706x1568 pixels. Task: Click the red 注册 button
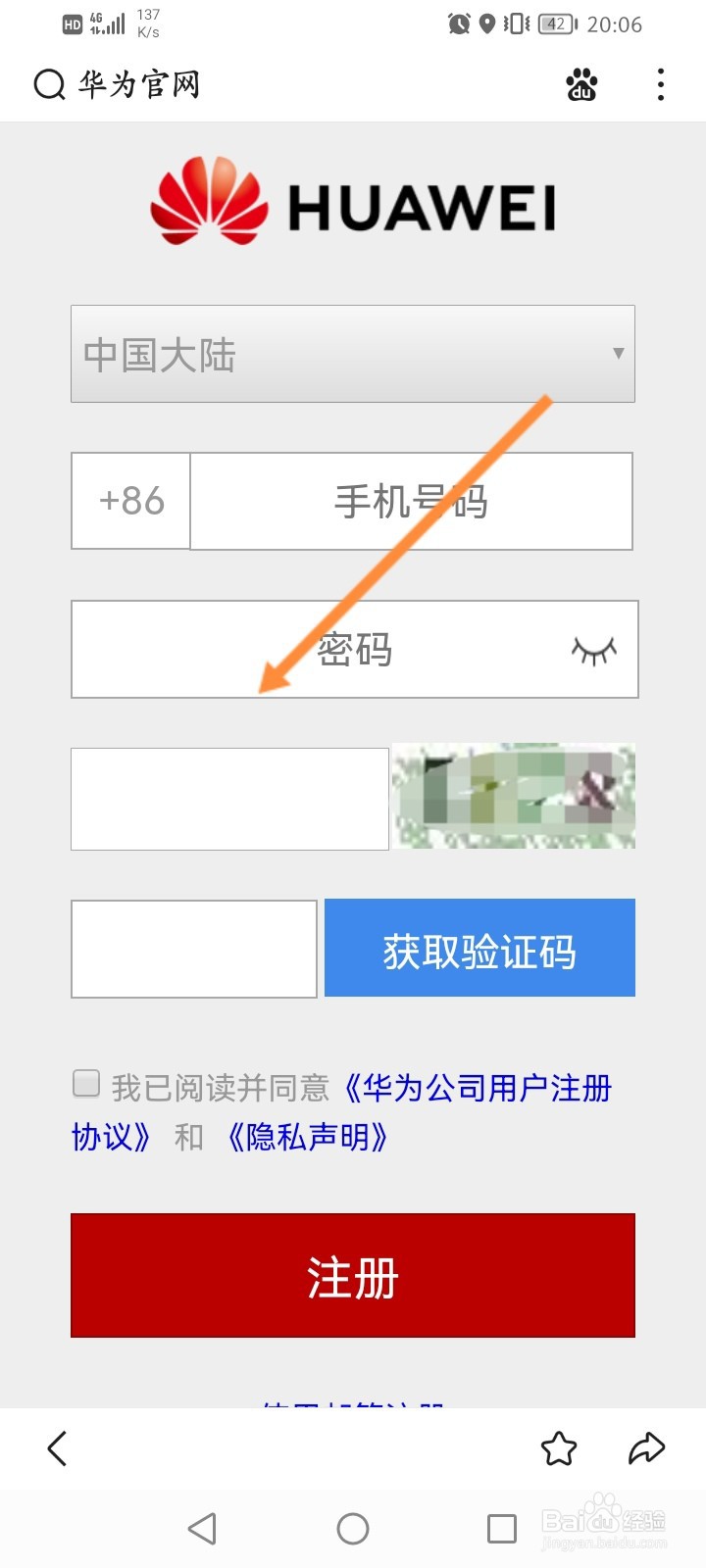click(353, 1275)
